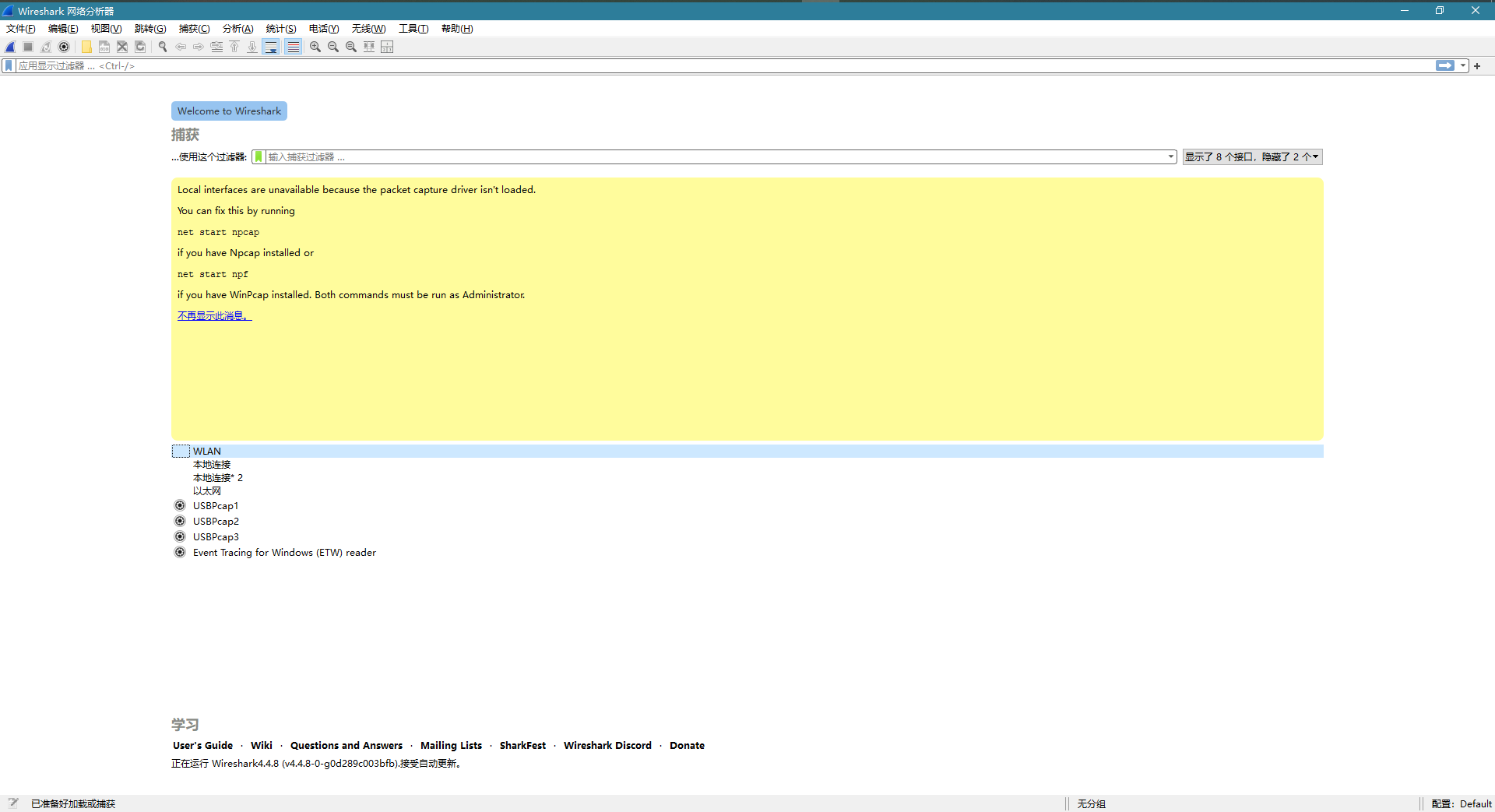Viewport: 1495px width, 812px height.
Task: Save the capture file from the toolbar
Action: (x=104, y=47)
